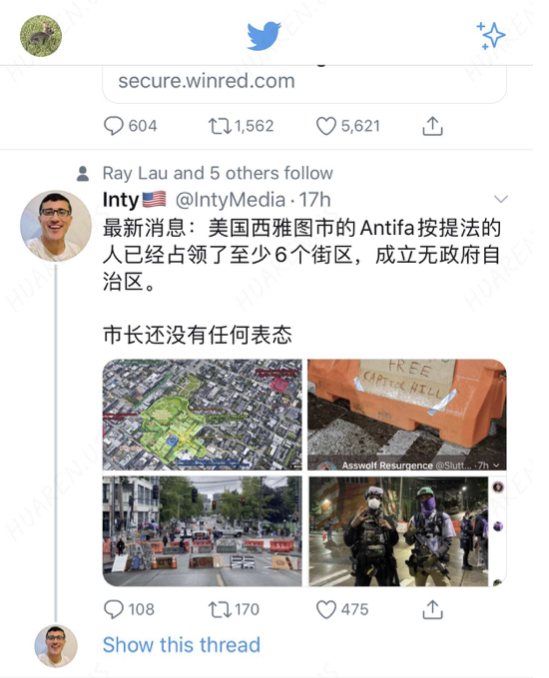Screen dimensions: 549x678
Task: Expand the Inty tweet options chevron
Action: pyautogui.click(x=501, y=199)
